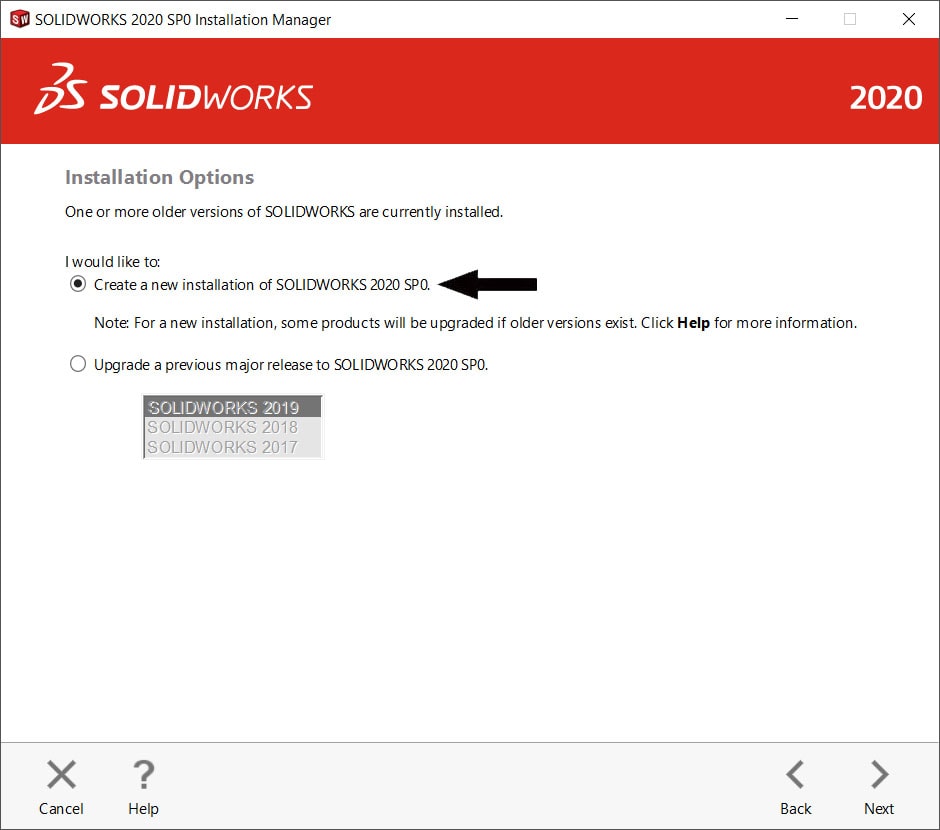Viewport: 940px width, 830px height.
Task: Click the Back chevron arrow icon
Action: click(x=795, y=774)
